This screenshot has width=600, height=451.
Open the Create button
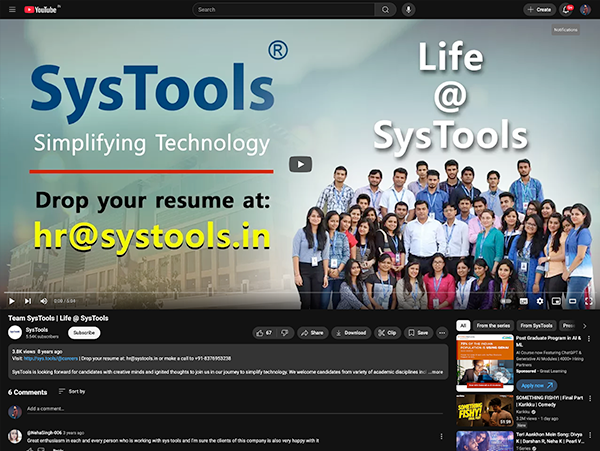coord(540,10)
